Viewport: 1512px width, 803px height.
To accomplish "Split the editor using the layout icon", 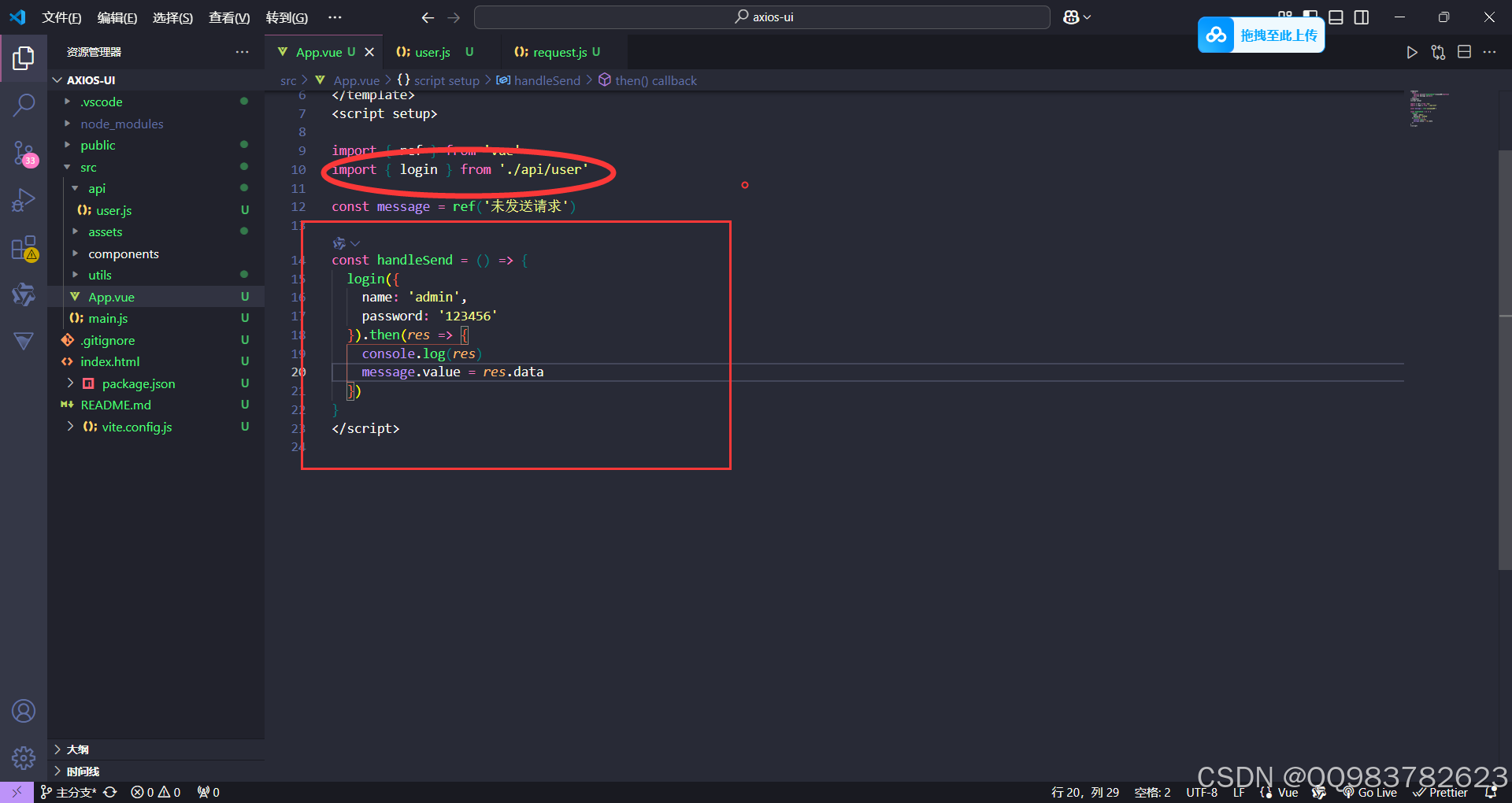I will click(x=1464, y=52).
